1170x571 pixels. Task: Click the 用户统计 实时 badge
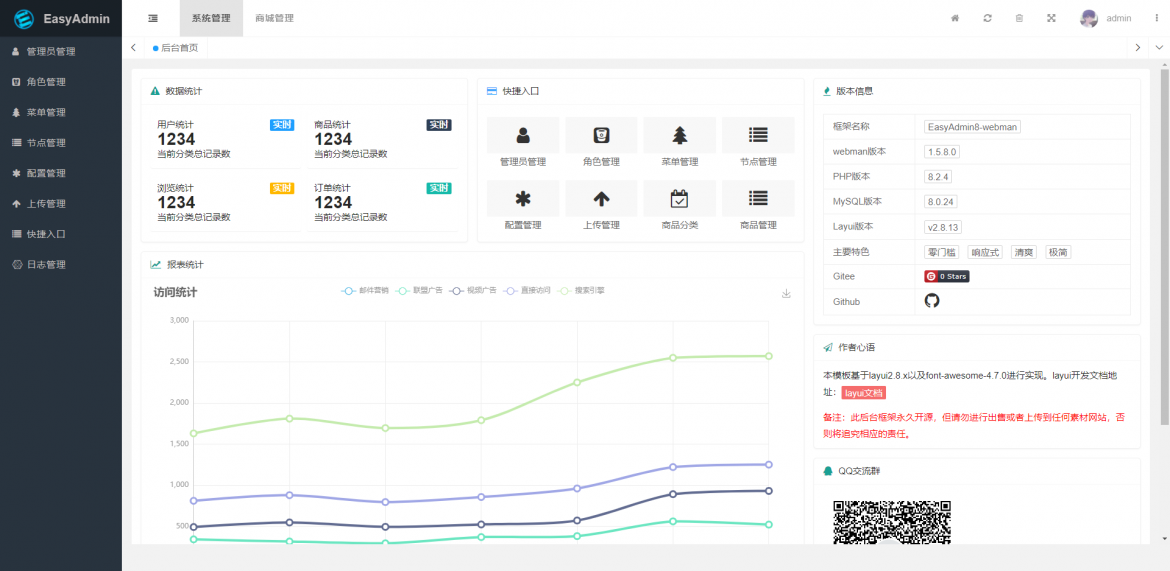pyautogui.click(x=282, y=125)
